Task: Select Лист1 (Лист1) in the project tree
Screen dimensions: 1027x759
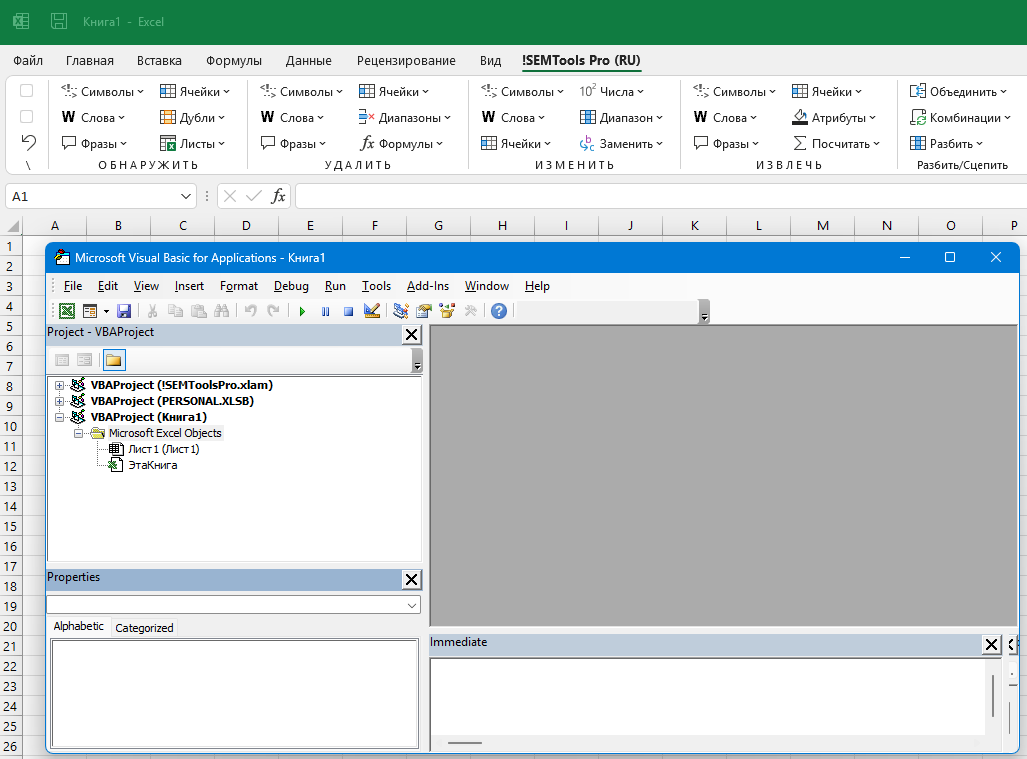Action: (x=164, y=449)
